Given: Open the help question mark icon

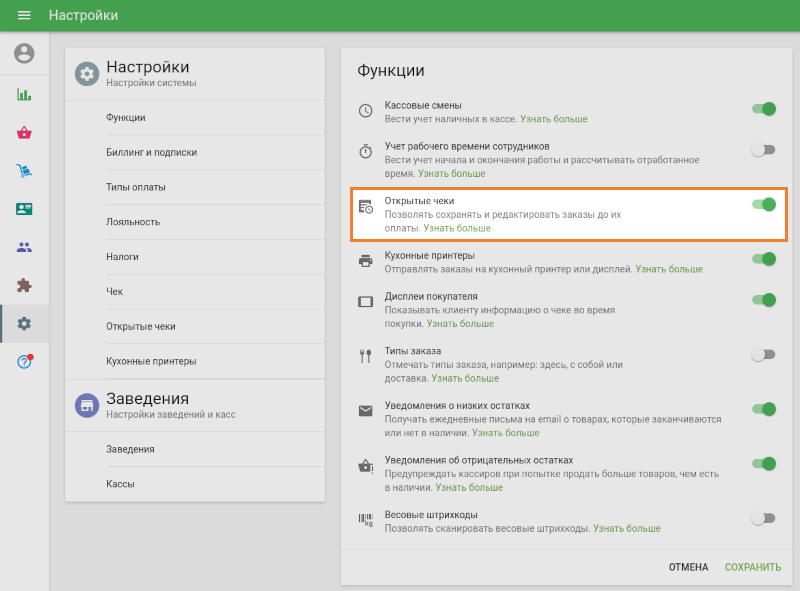Looking at the screenshot, I should click(24, 361).
